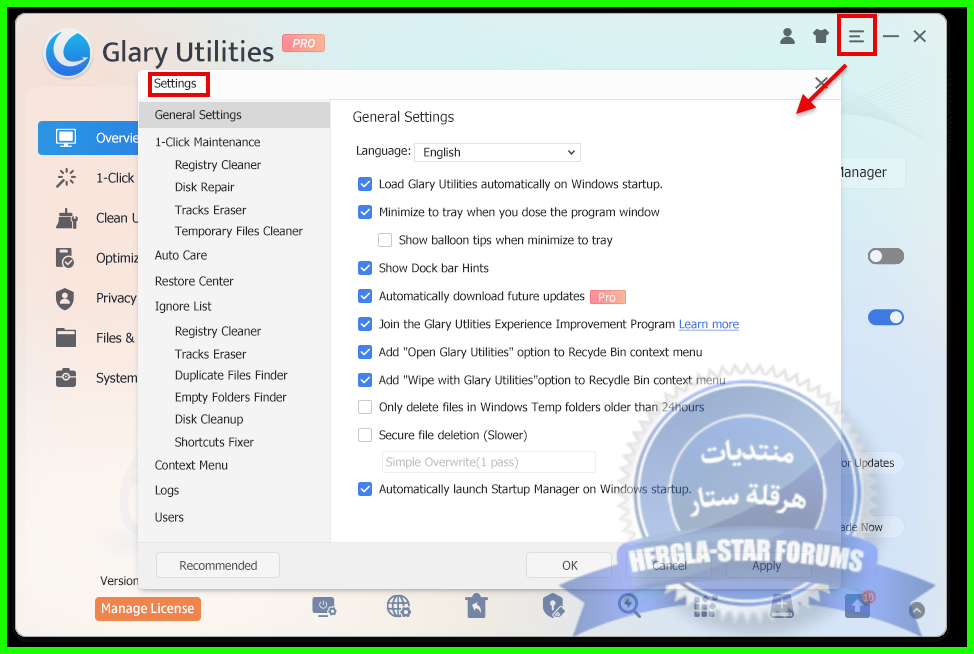Click the Glary Utilities crescent logo

pyautogui.click(x=68, y=53)
